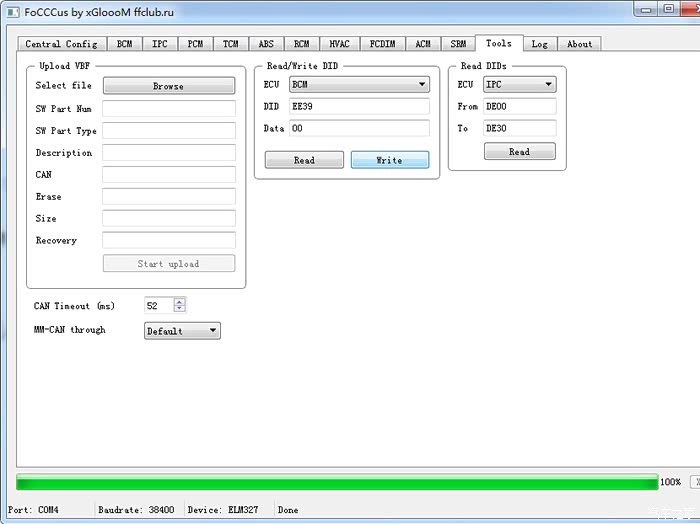700x524 pixels.
Task: Click the SW Part Num field
Action: pos(168,108)
